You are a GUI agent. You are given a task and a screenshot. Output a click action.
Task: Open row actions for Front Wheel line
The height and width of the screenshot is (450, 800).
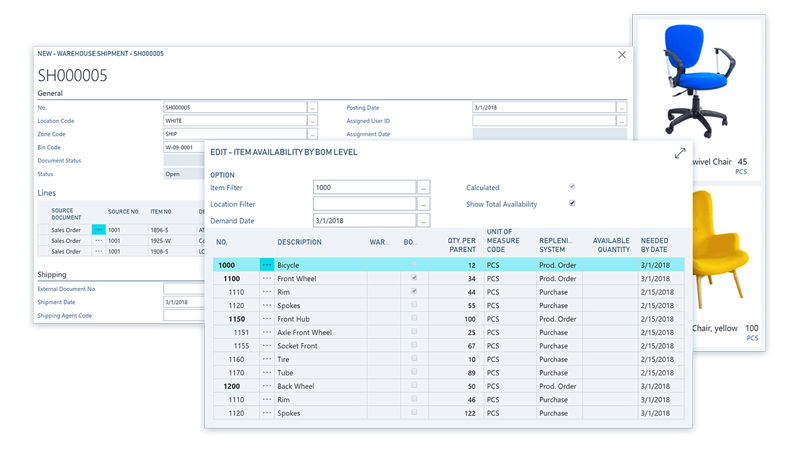pyautogui.click(x=267, y=279)
